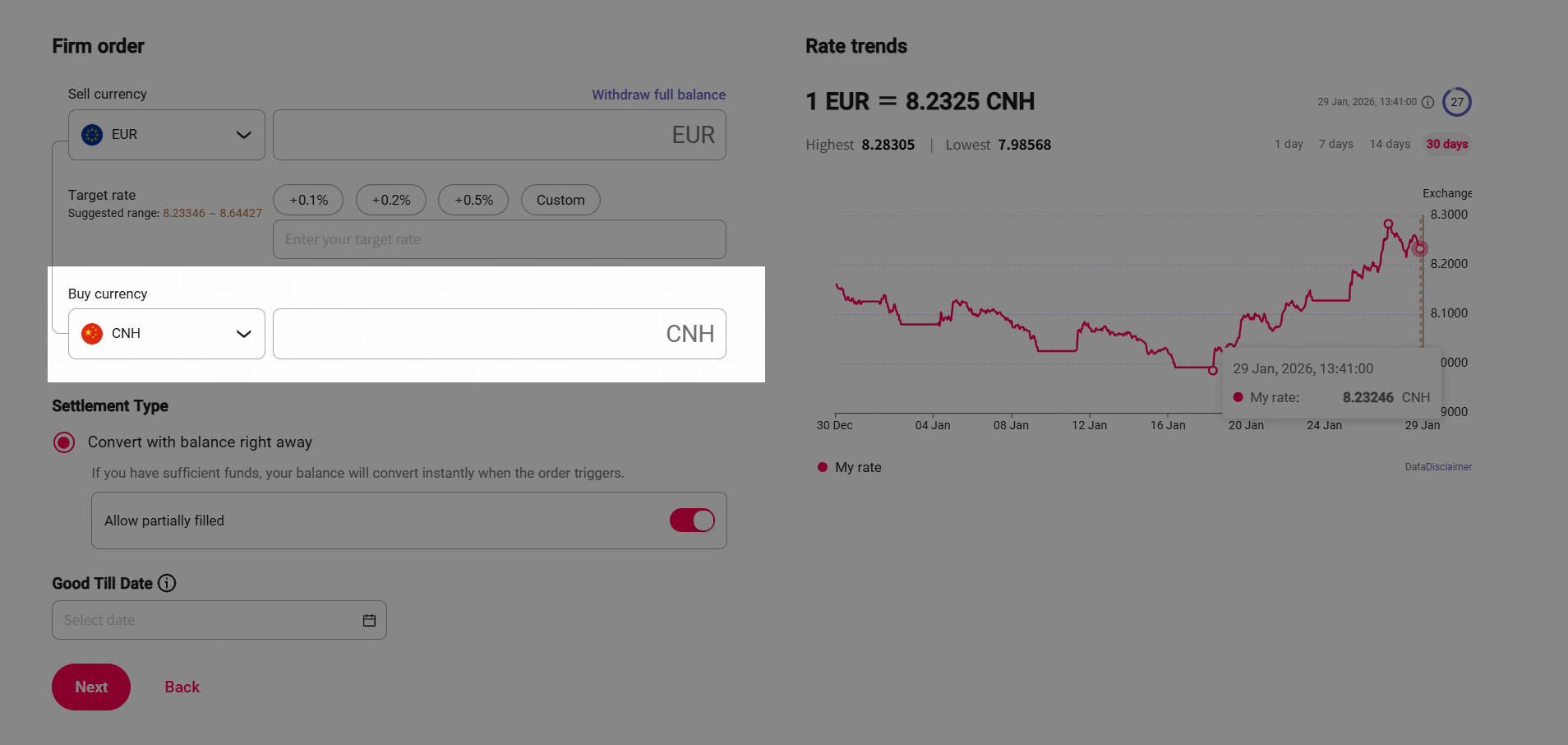Click the highest rate marker on chart

coord(1388,224)
